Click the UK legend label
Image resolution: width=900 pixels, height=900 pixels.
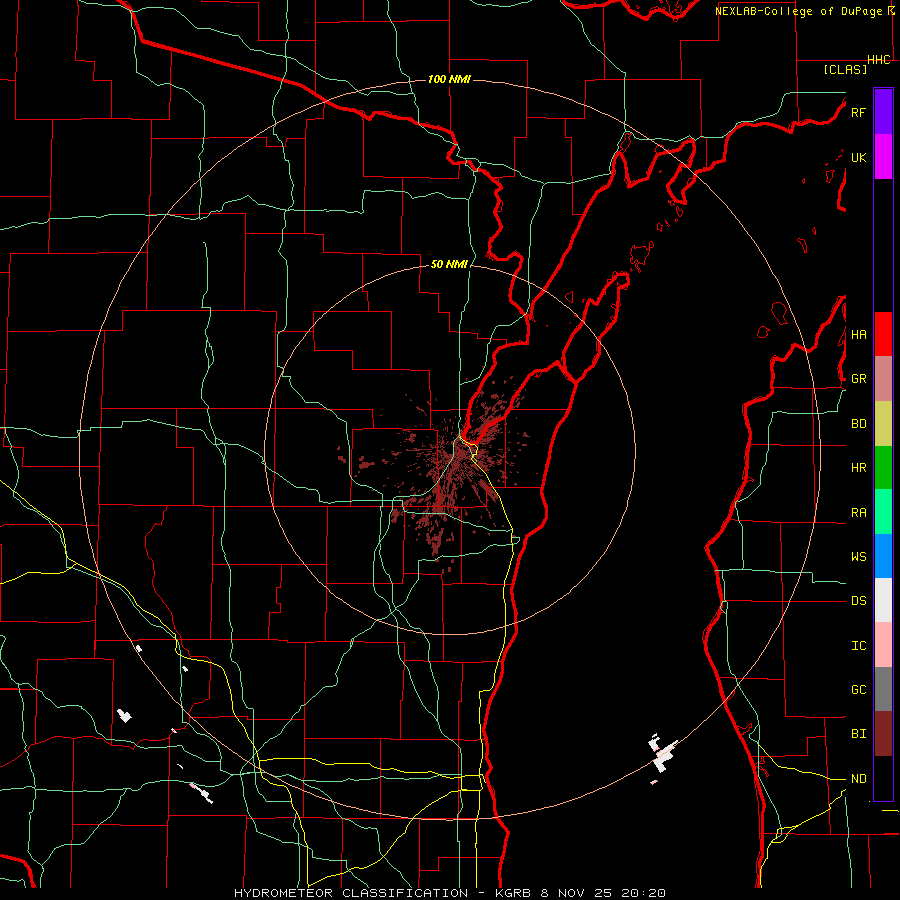pos(858,157)
